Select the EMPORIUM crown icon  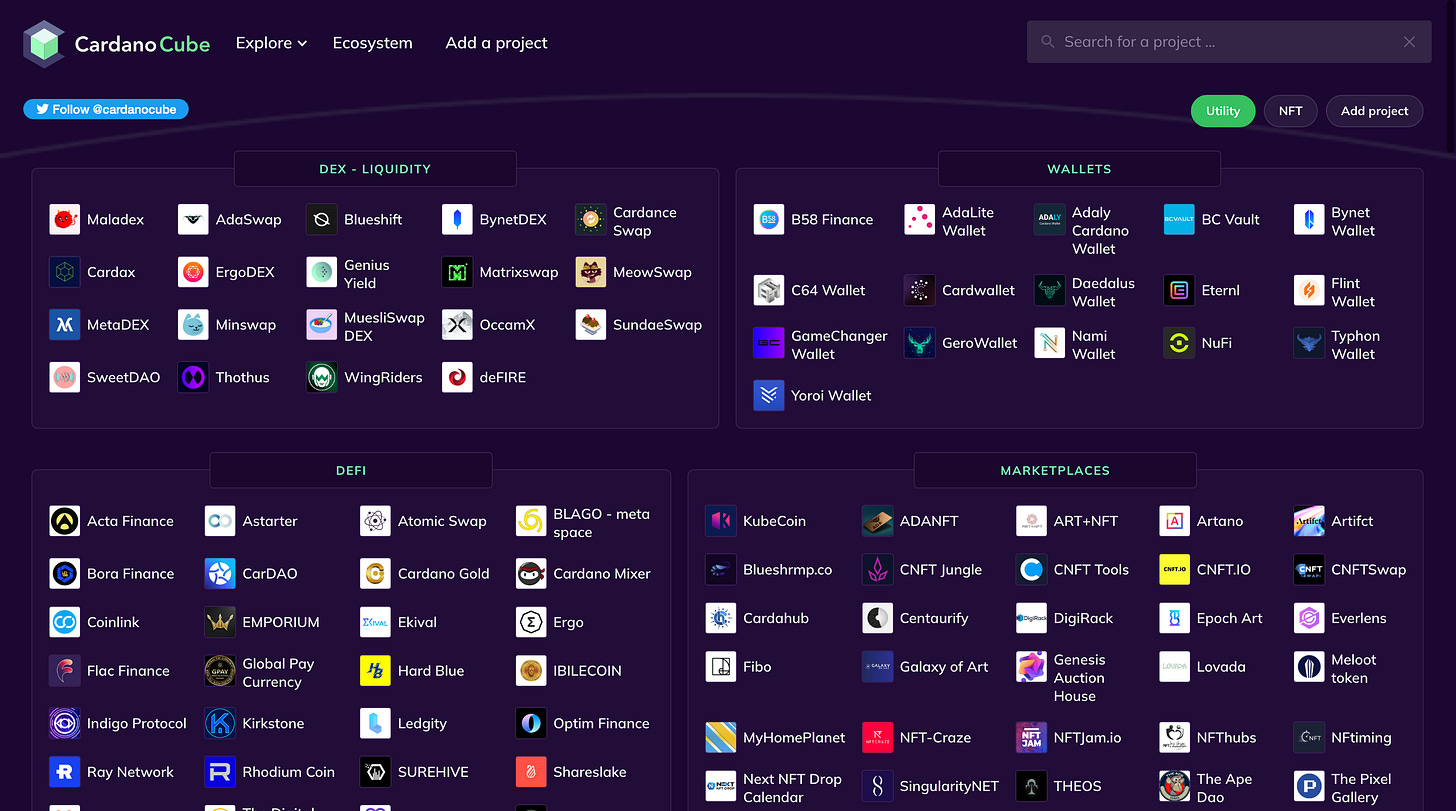[220, 622]
